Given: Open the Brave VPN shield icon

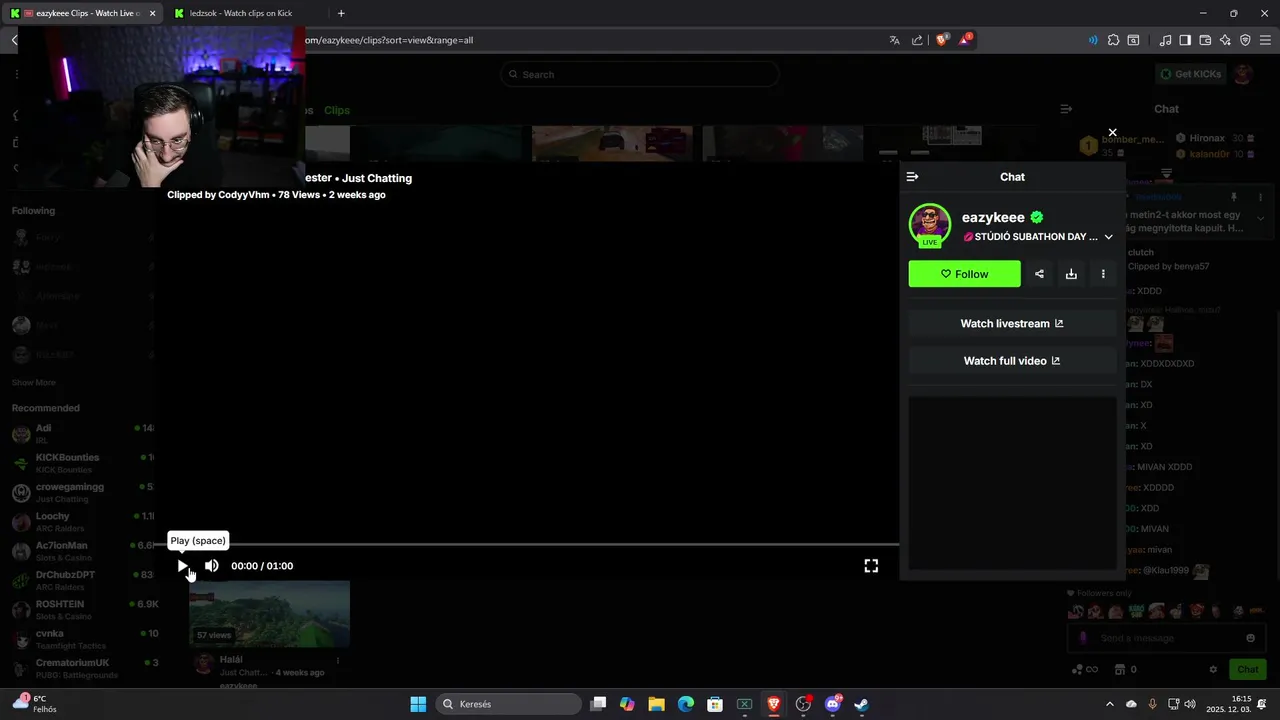Looking at the screenshot, I should click(x=1245, y=40).
